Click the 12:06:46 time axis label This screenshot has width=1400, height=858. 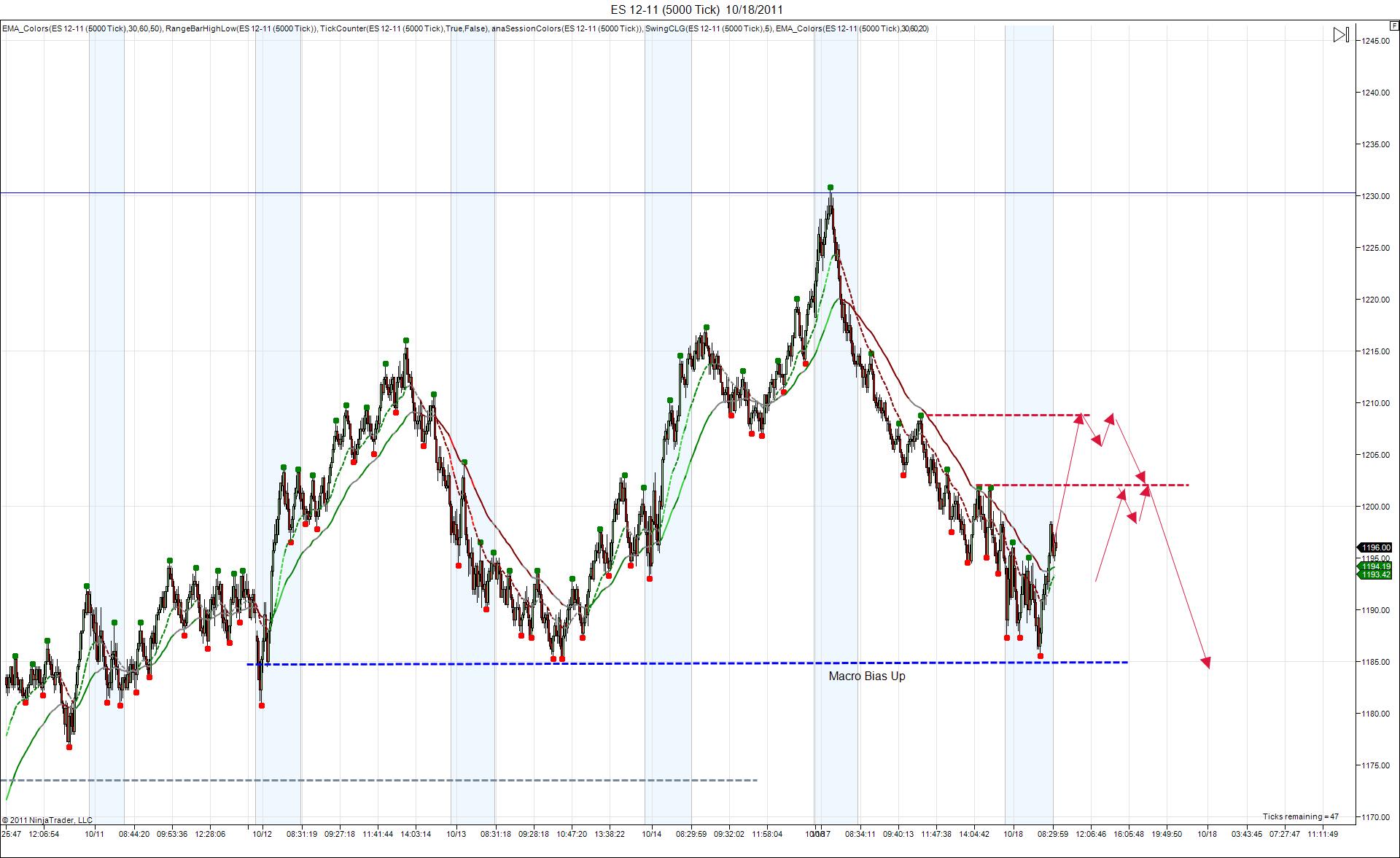[x=1091, y=834]
